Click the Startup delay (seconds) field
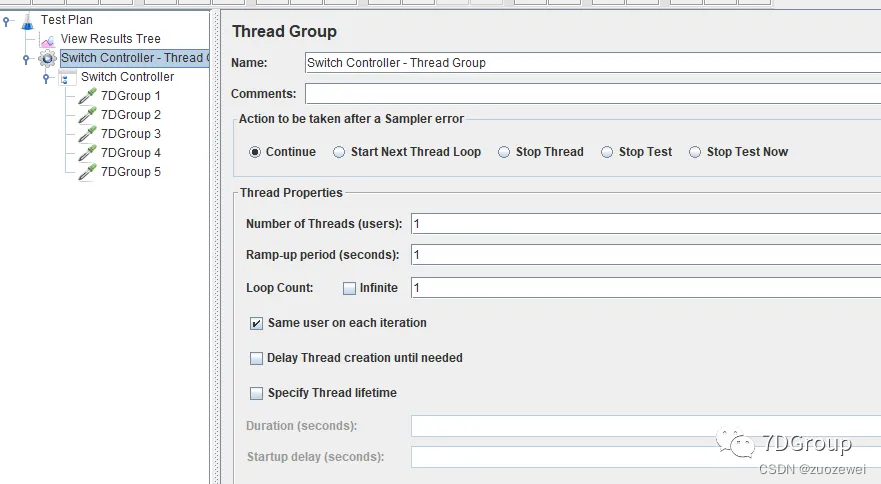881x484 pixels. (646, 457)
